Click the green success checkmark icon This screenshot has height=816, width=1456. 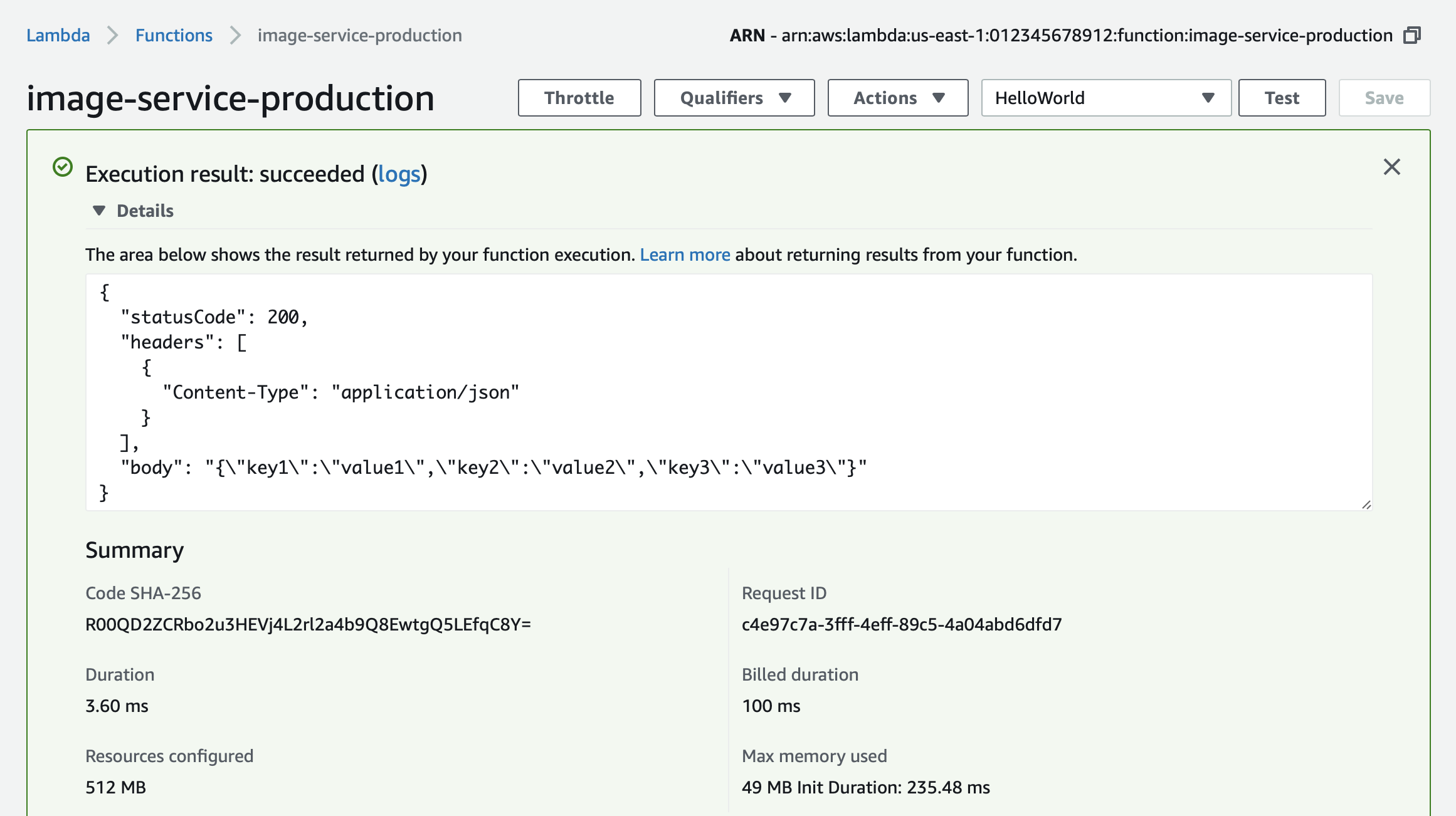click(x=61, y=166)
